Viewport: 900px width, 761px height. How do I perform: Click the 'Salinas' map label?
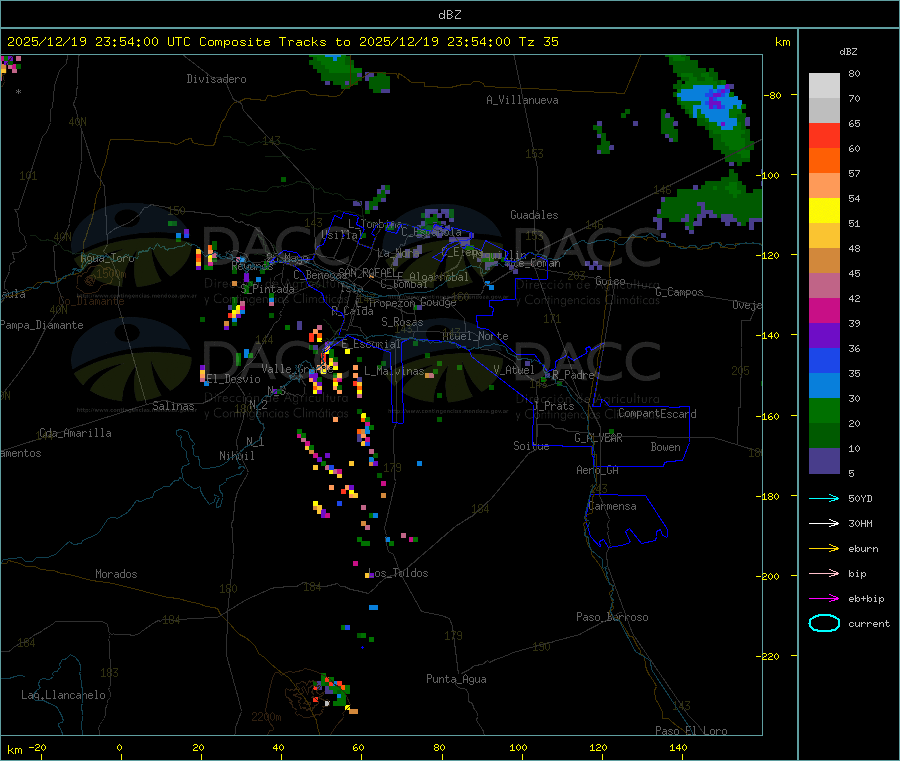pyautogui.click(x=173, y=406)
